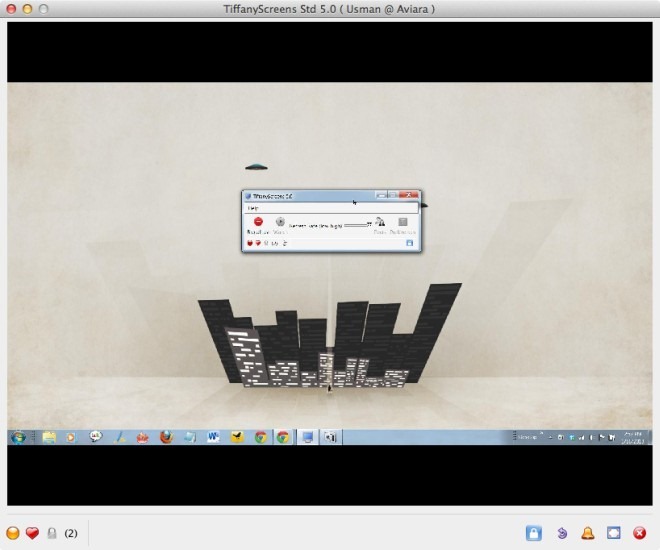
Task: Click the first red heart in remote window status bar
Action: (250, 243)
